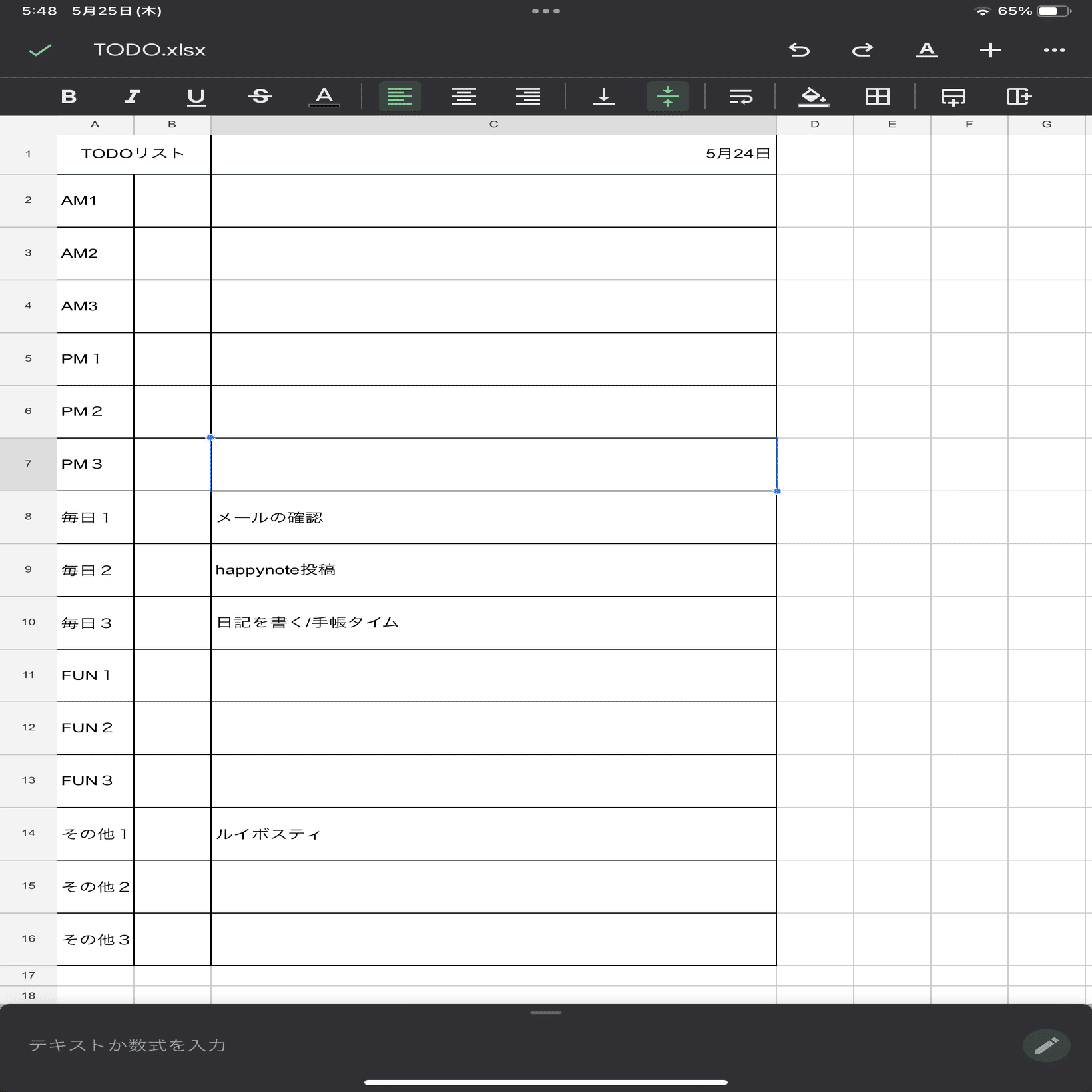Tap the TODO.xlsx file name
Image resolution: width=1092 pixels, height=1092 pixels.
[x=149, y=50]
